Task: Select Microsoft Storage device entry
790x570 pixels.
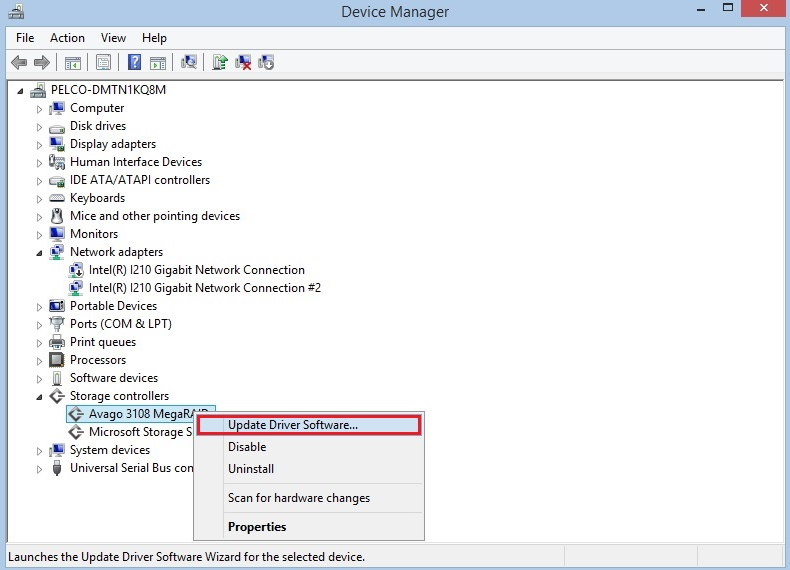Action: tap(141, 432)
